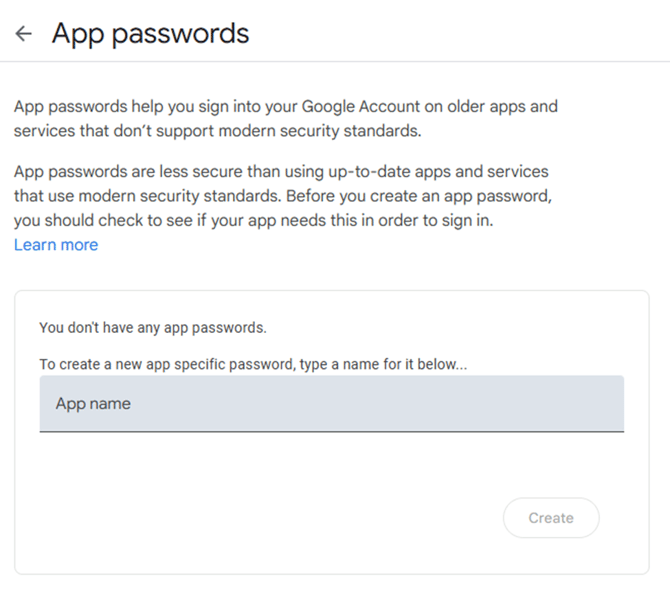Viewport: 670px width, 589px height.
Task: Click the back arrow icon
Action: pyautogui.click(x=24, y=33)
